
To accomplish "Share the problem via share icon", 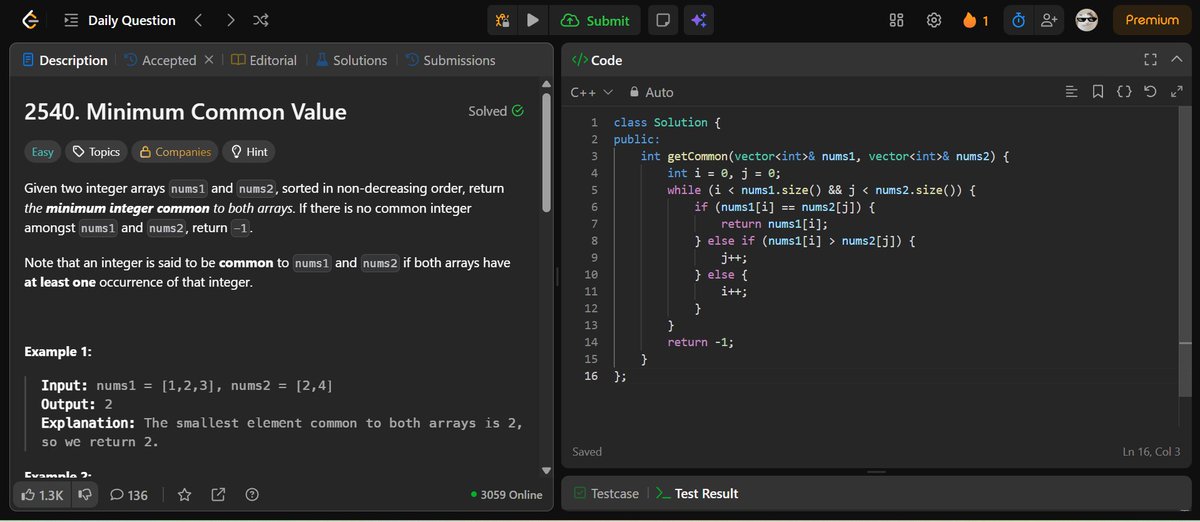I will click(x=218, y=494).
